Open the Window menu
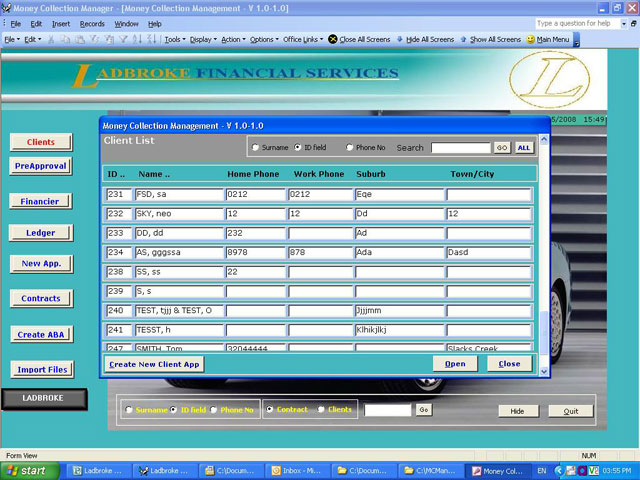The image size is (640, 480). 127,24
